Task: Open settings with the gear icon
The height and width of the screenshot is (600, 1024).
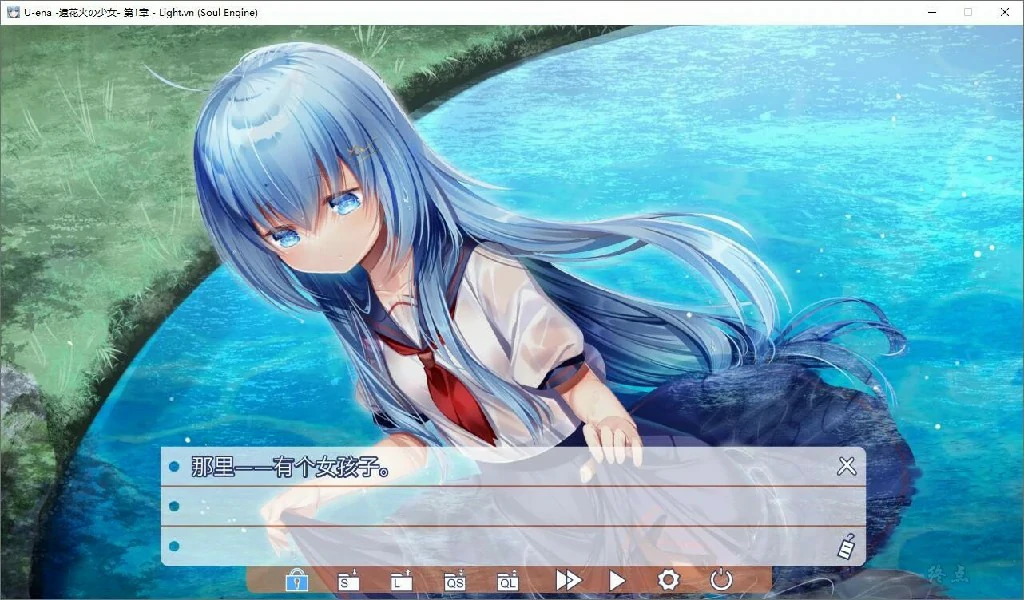Action: (668, 580)
